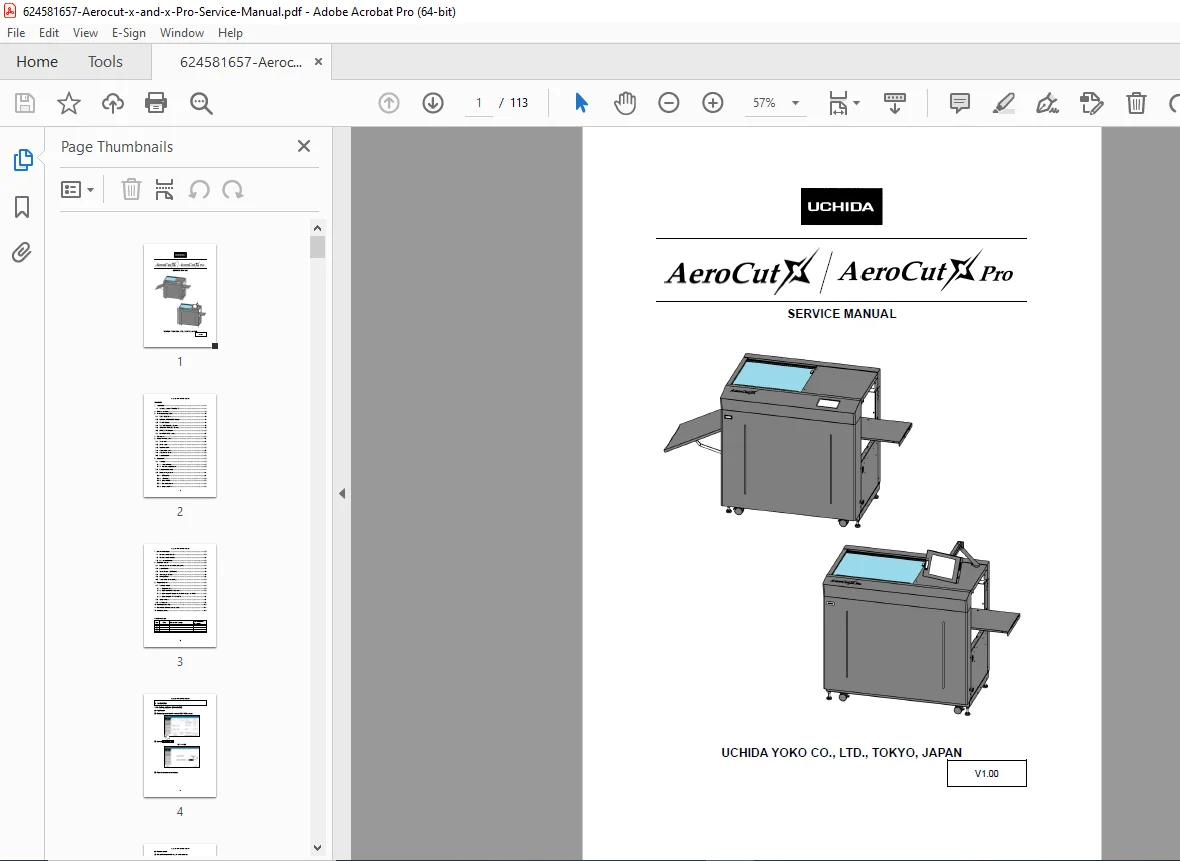Screen dimensions: 1180x861
Task: Switch to the Home tab
Action: tap(37, 62)
